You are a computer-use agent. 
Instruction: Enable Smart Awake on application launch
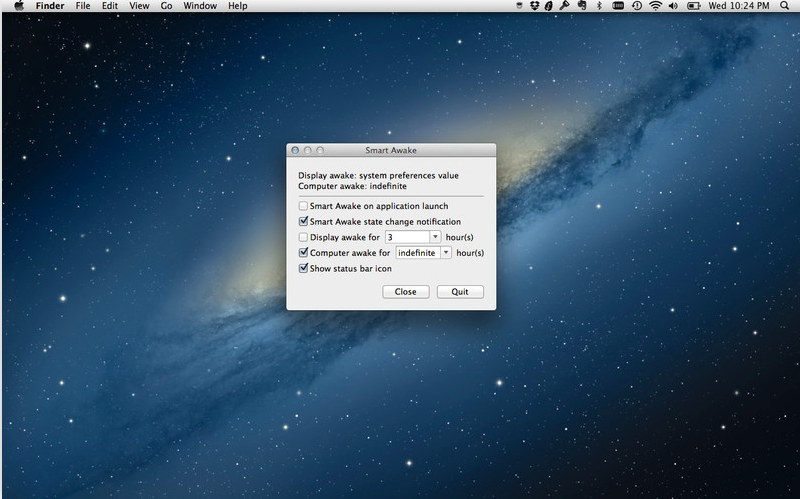point(303,206)
